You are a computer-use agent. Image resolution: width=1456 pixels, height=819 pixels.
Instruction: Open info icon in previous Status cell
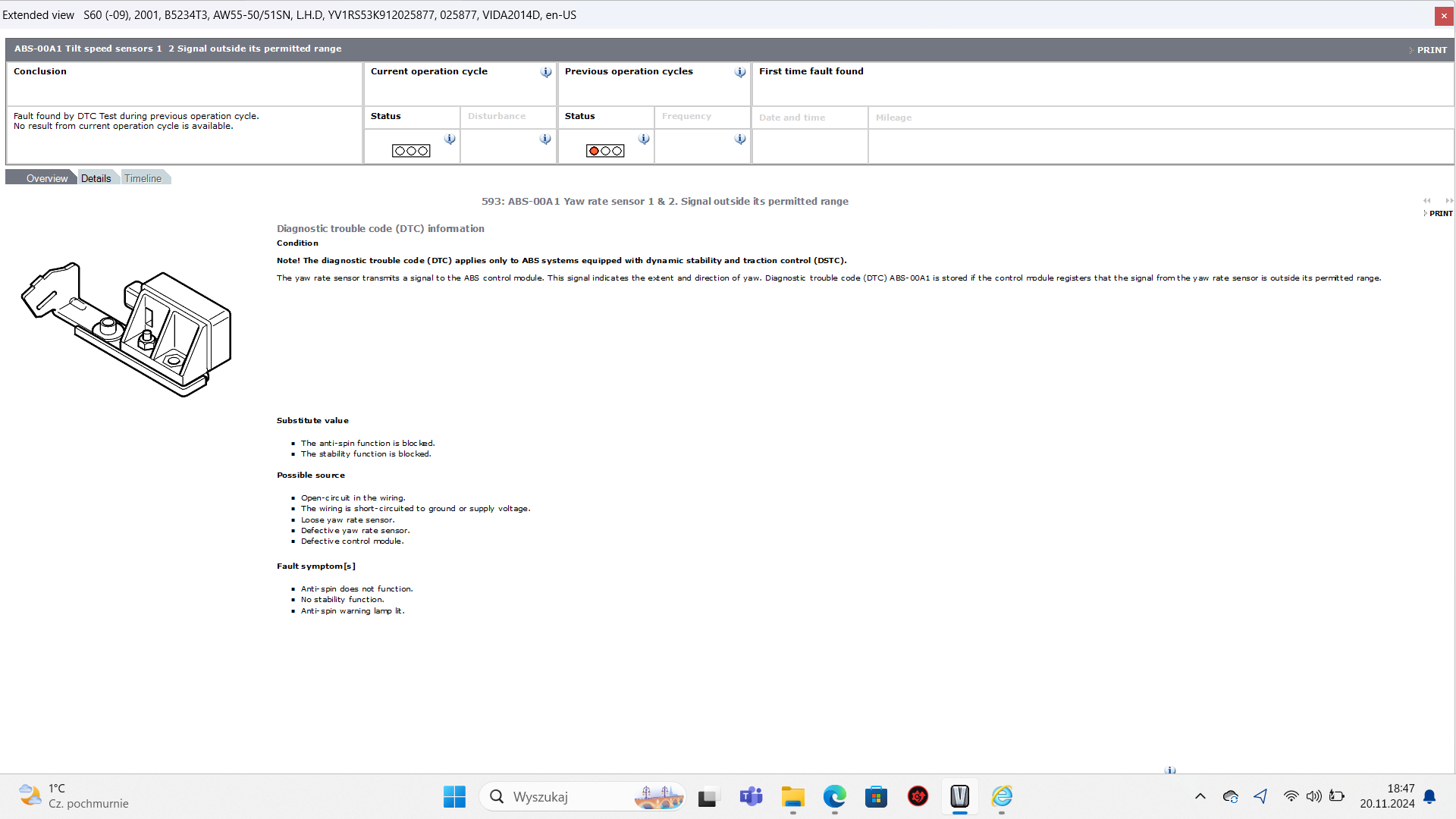click(x=644, y=139)
